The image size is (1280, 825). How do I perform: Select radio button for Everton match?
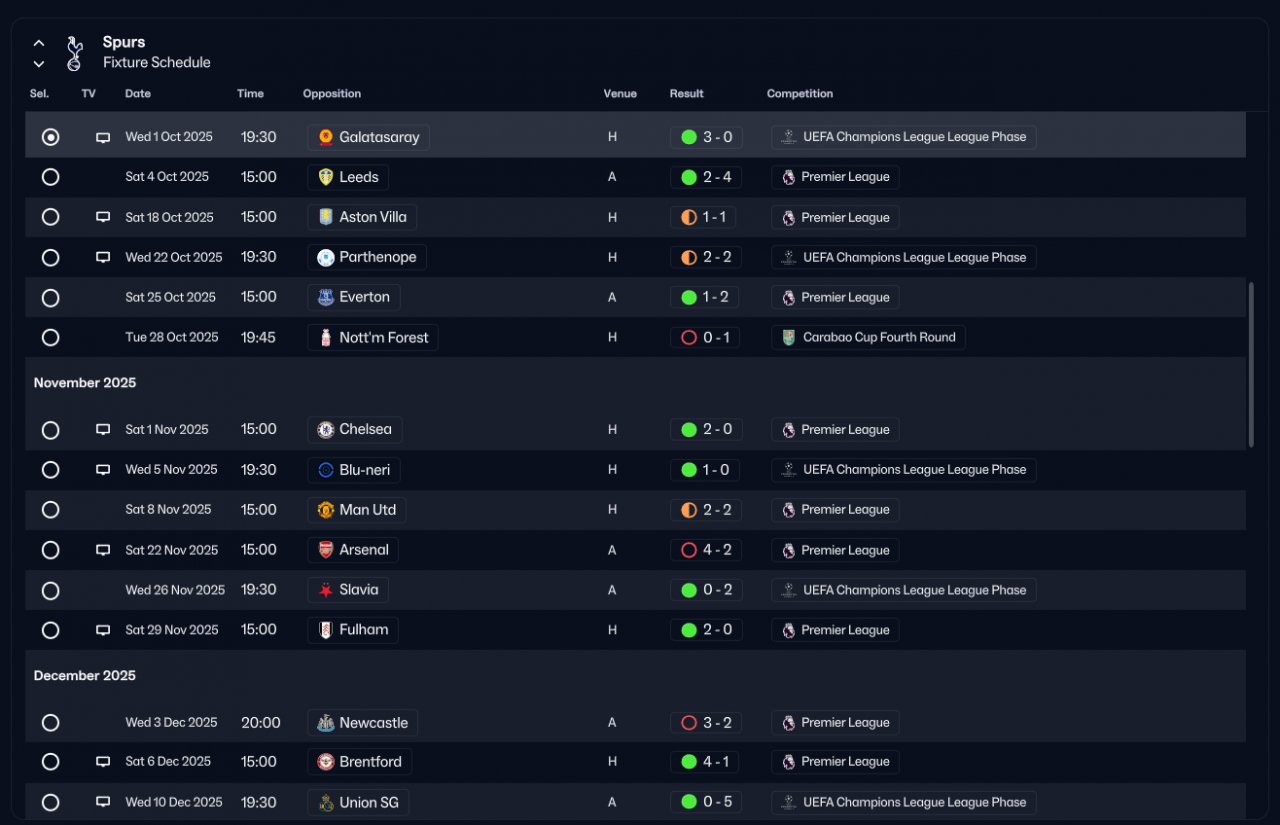(x=51, y=298)
